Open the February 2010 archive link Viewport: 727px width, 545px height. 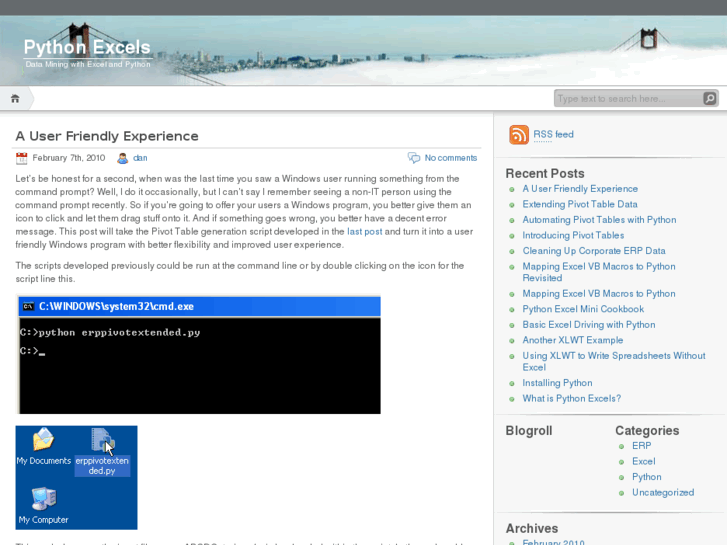pyautogui.click(x=553, y=542)
